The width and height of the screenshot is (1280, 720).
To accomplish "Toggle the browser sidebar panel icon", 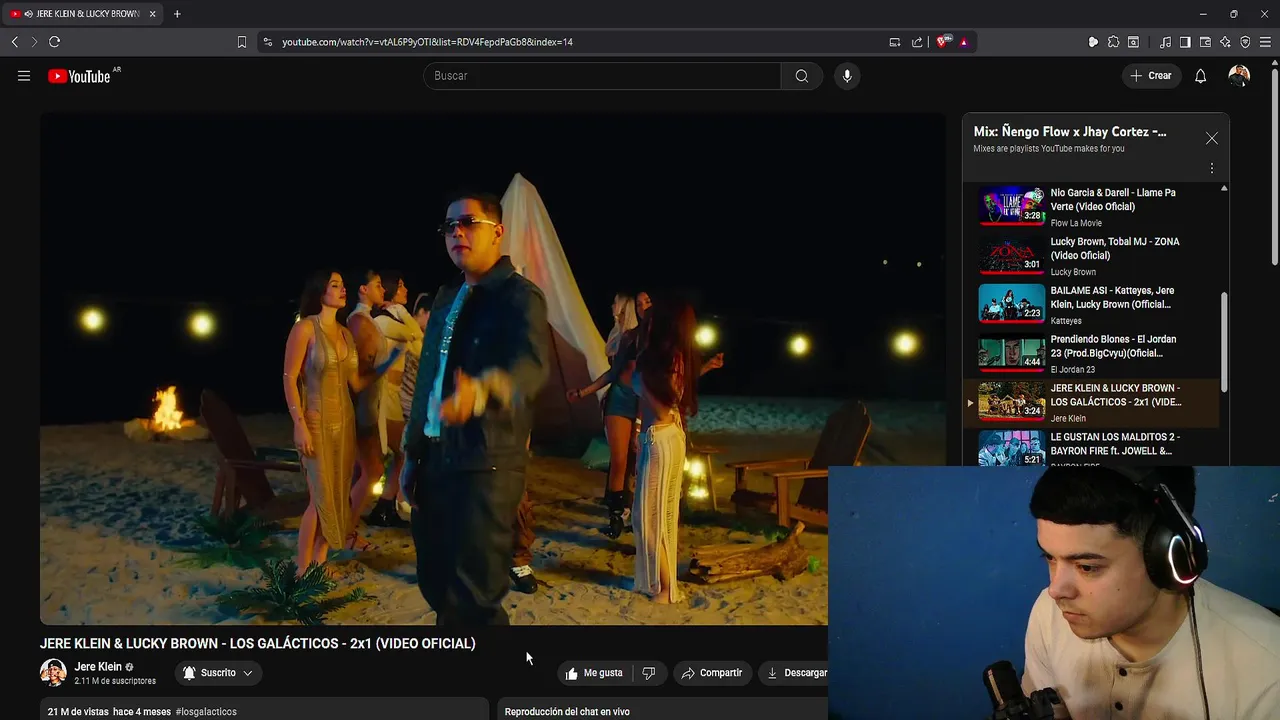I will point(1185,42).
